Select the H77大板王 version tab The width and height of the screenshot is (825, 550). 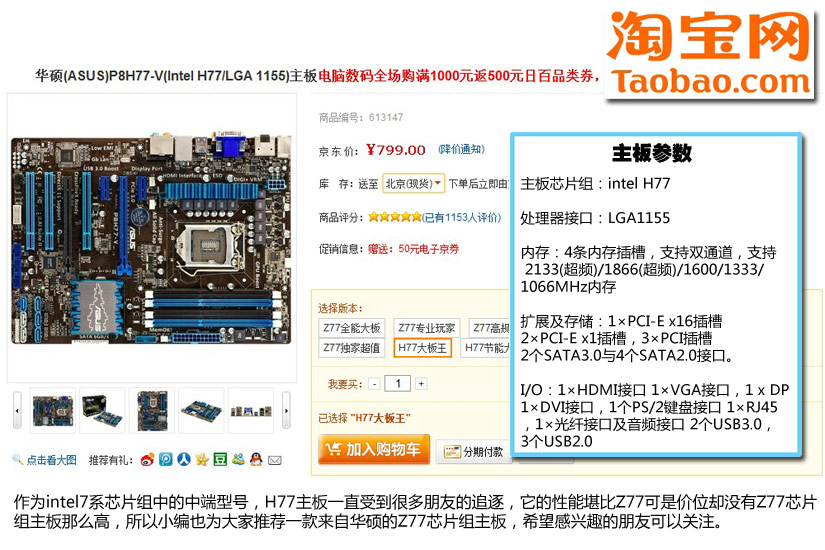click(422, 348)
